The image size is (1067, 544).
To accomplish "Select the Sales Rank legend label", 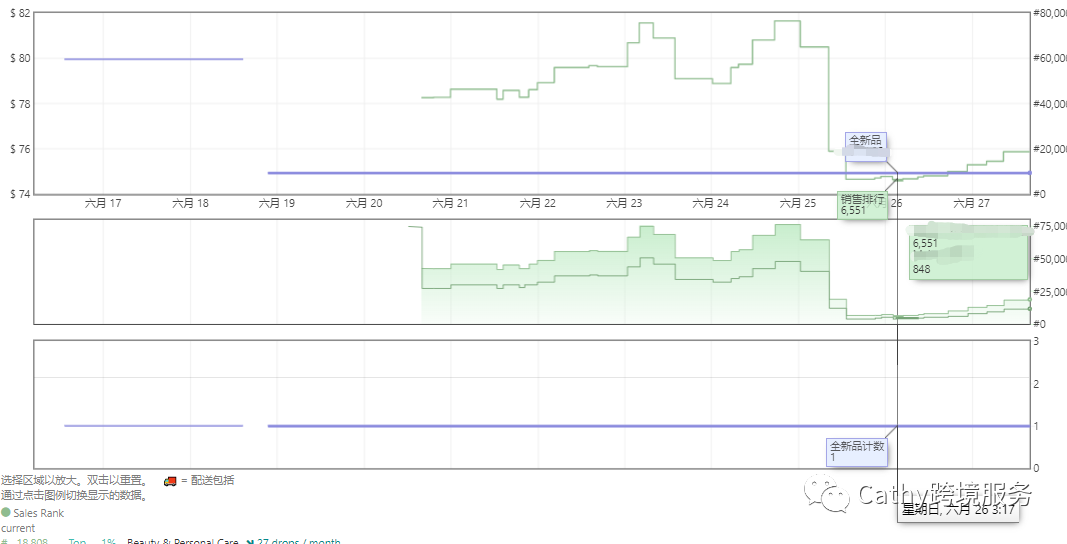I will coord(39,513).
